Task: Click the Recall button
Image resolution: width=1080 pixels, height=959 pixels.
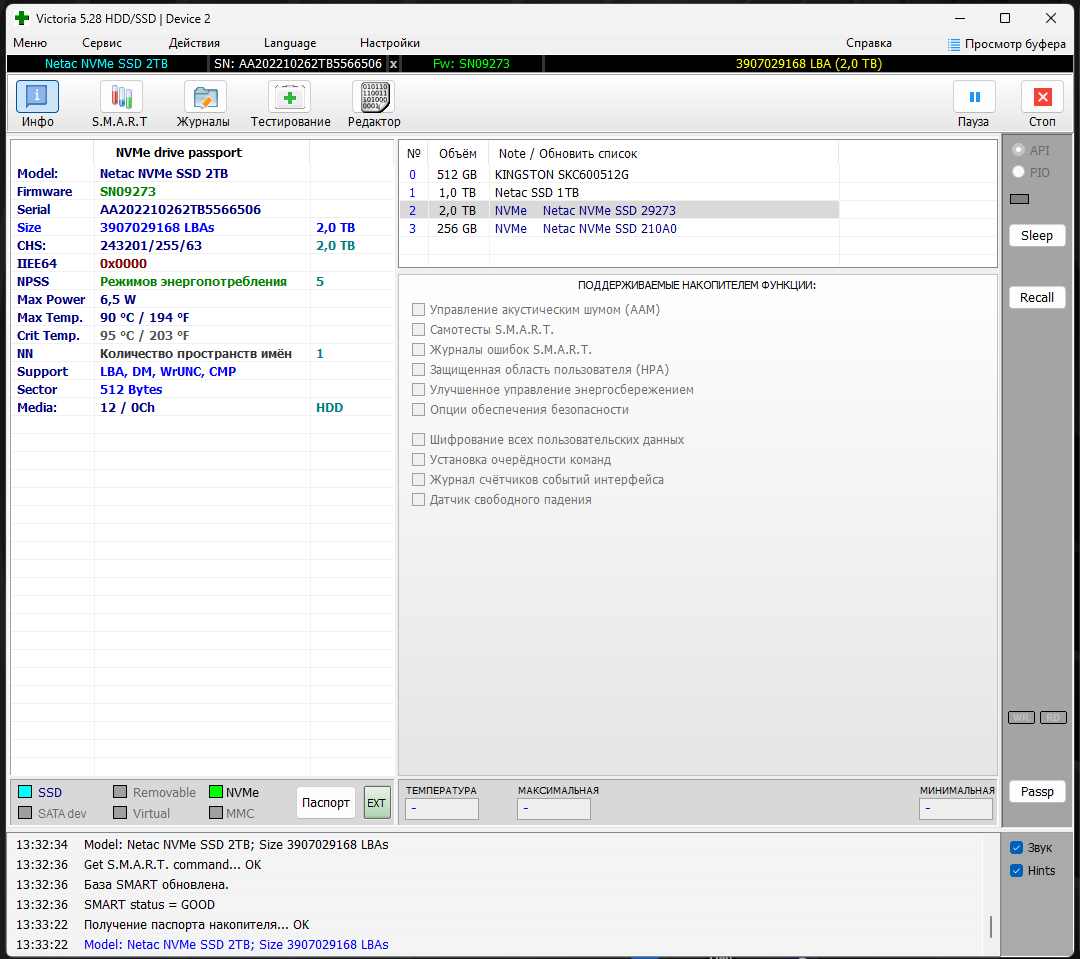Action: click(1037, 298)
